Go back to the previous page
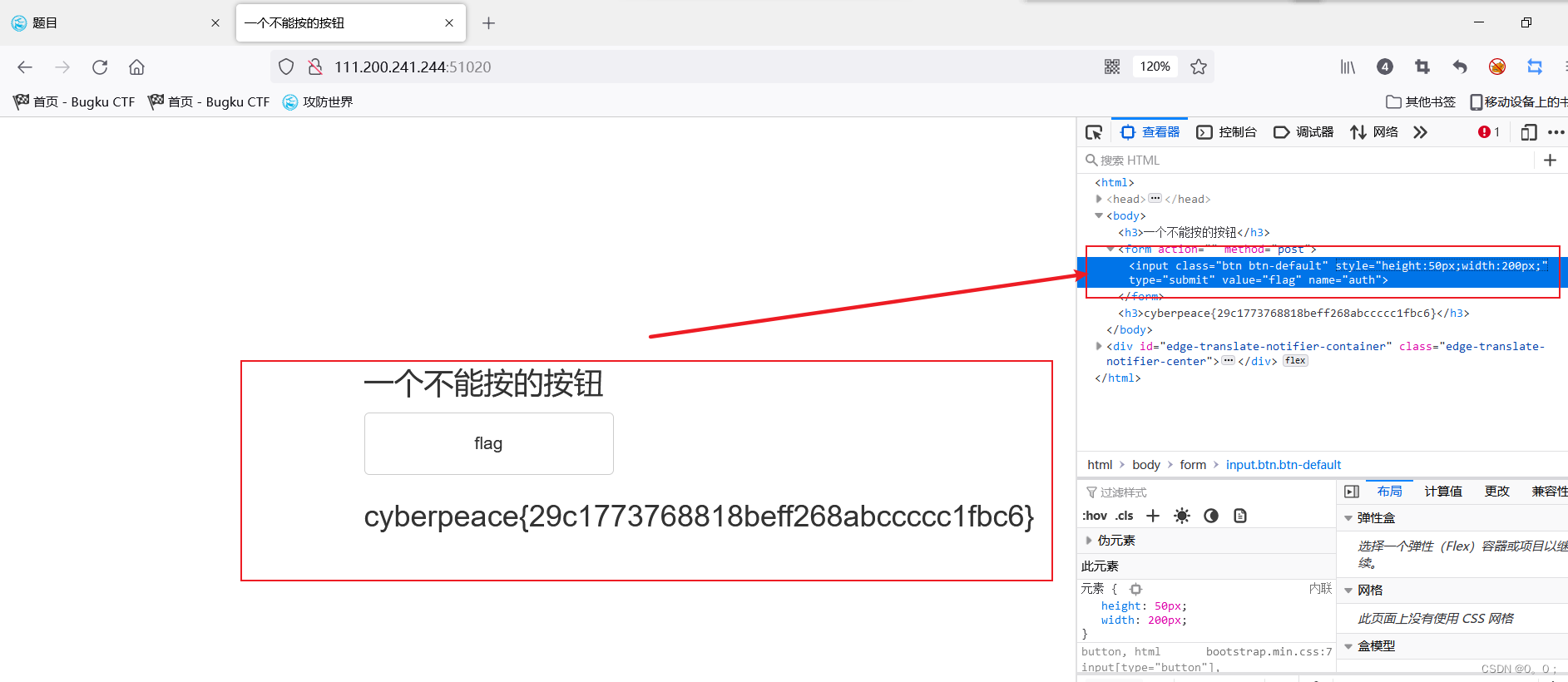Viewport: 1568px width, 682px height. click(25, 67)
